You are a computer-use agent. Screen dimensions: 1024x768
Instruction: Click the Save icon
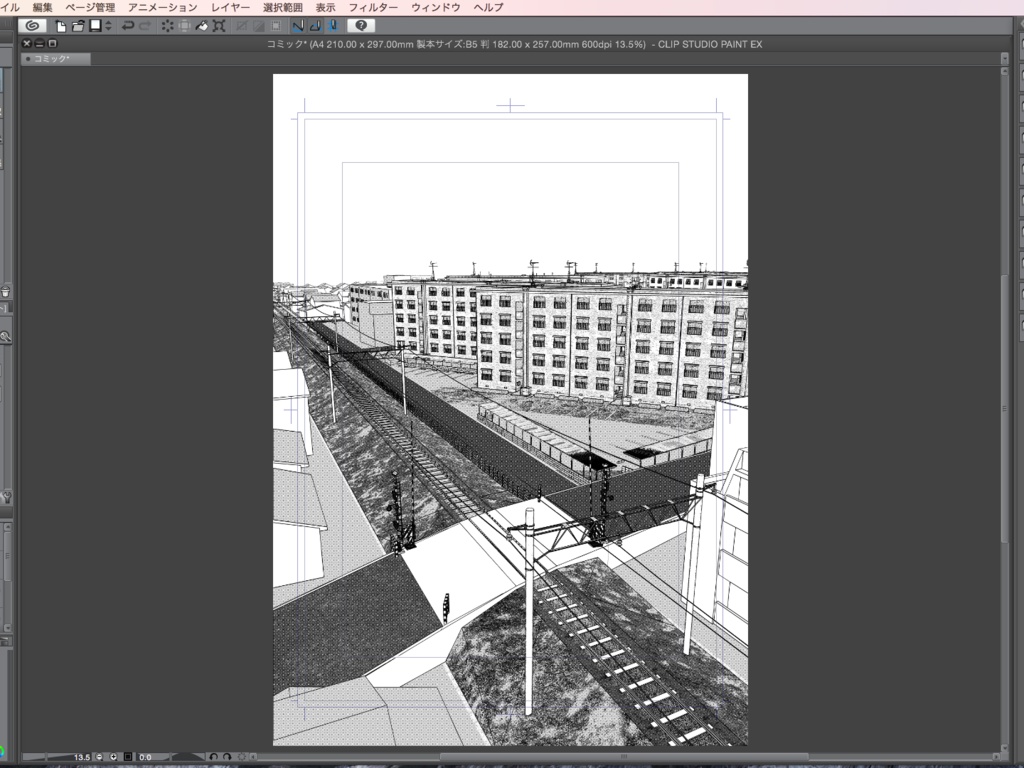pyautogui.click(x=93, y=27)
